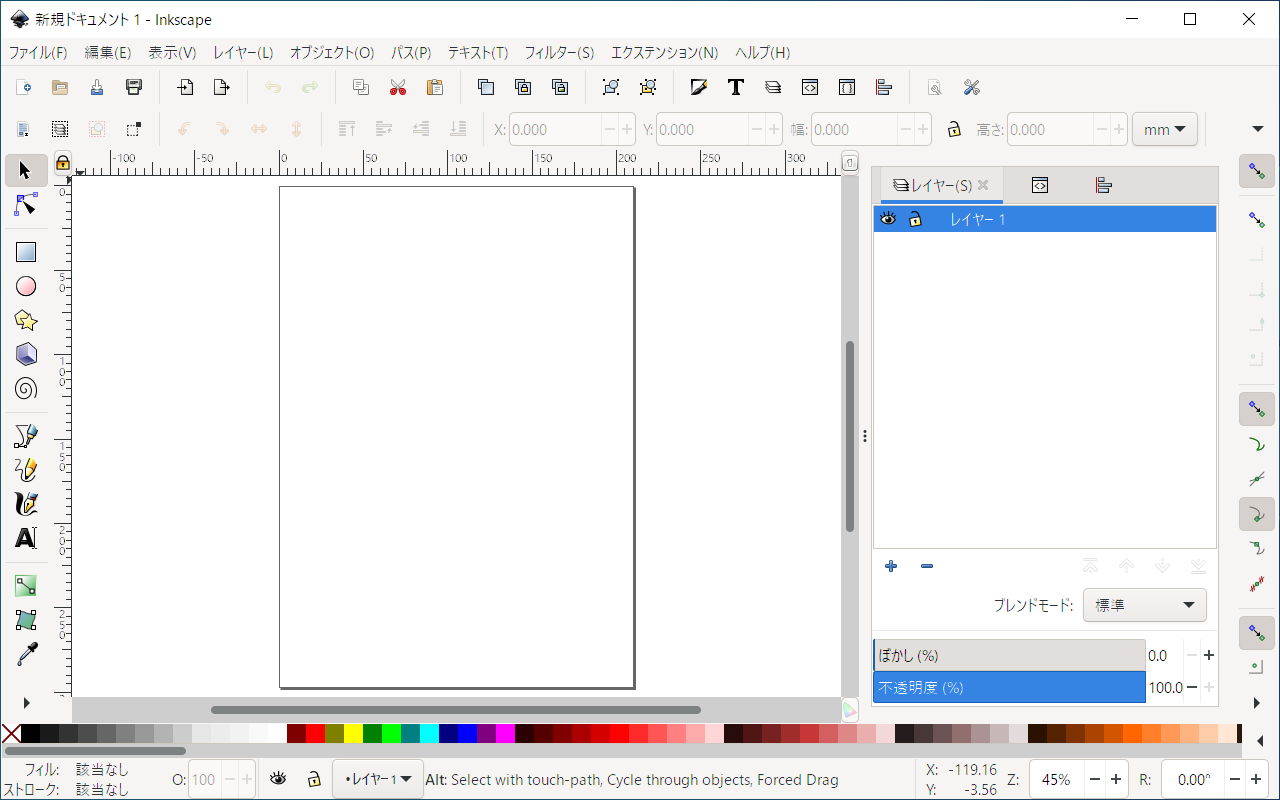Open the mm units dropdown
This screenshot has width=1280, height=800.
point(1165,129)
